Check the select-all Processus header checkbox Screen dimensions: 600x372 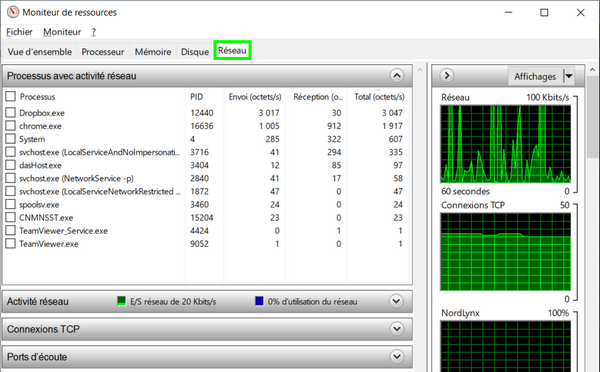tap(10, 96)
